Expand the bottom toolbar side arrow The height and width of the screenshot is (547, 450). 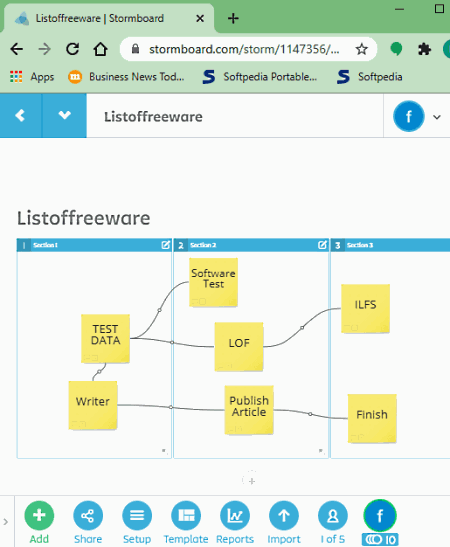click(x=6, y=522)
